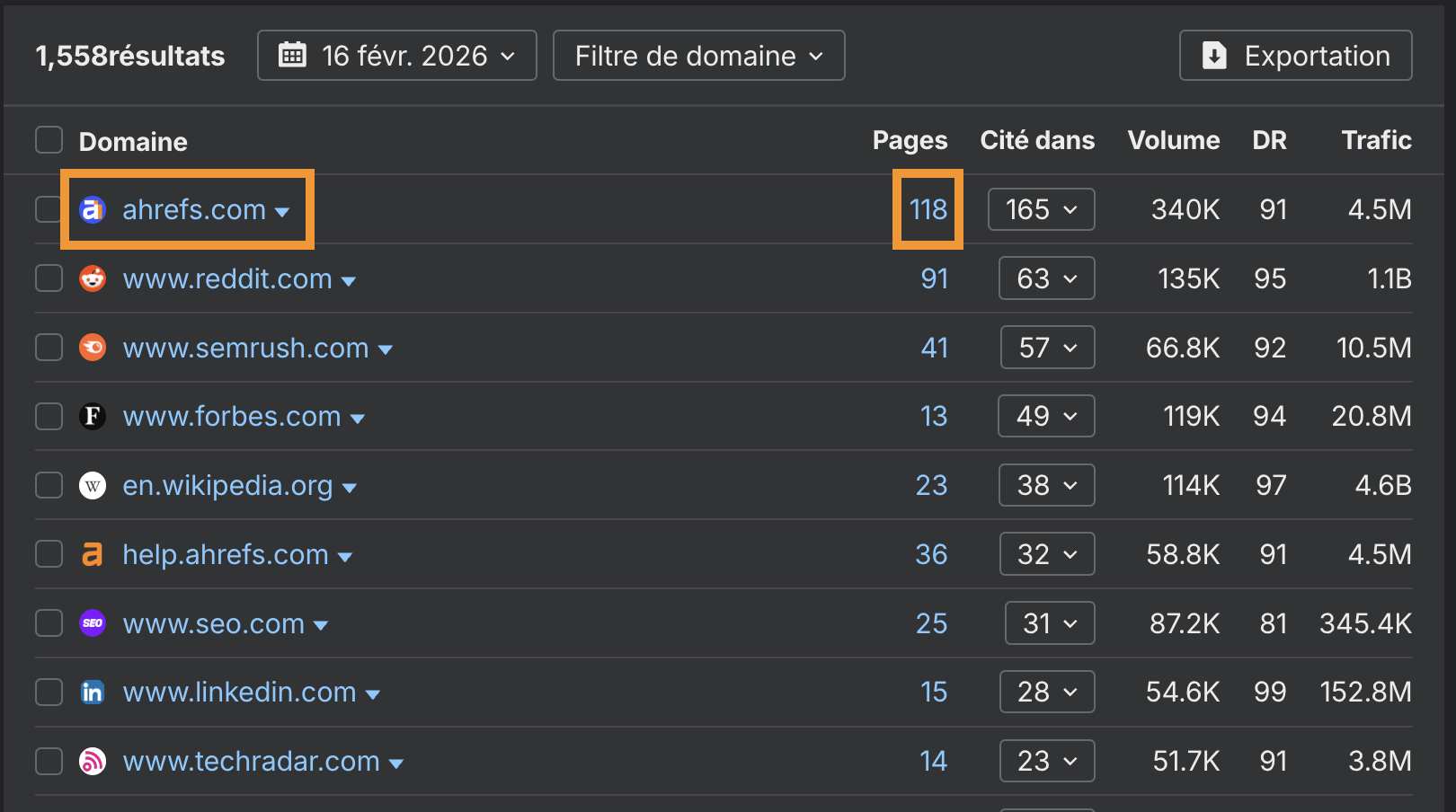Expand the help.ahrefs.com domain arrow
The width and height of the screenshot is (1456, 812).
point(345,557)
